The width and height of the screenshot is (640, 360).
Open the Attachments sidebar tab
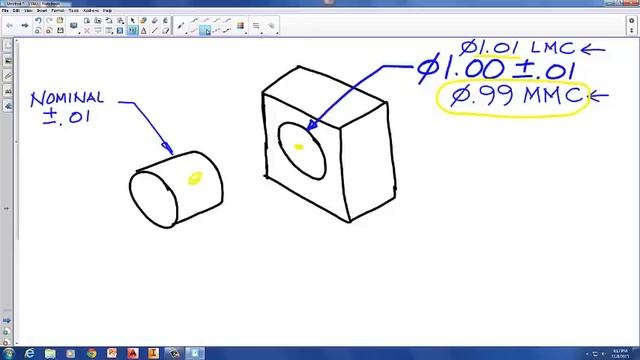(x=8, y=76)
